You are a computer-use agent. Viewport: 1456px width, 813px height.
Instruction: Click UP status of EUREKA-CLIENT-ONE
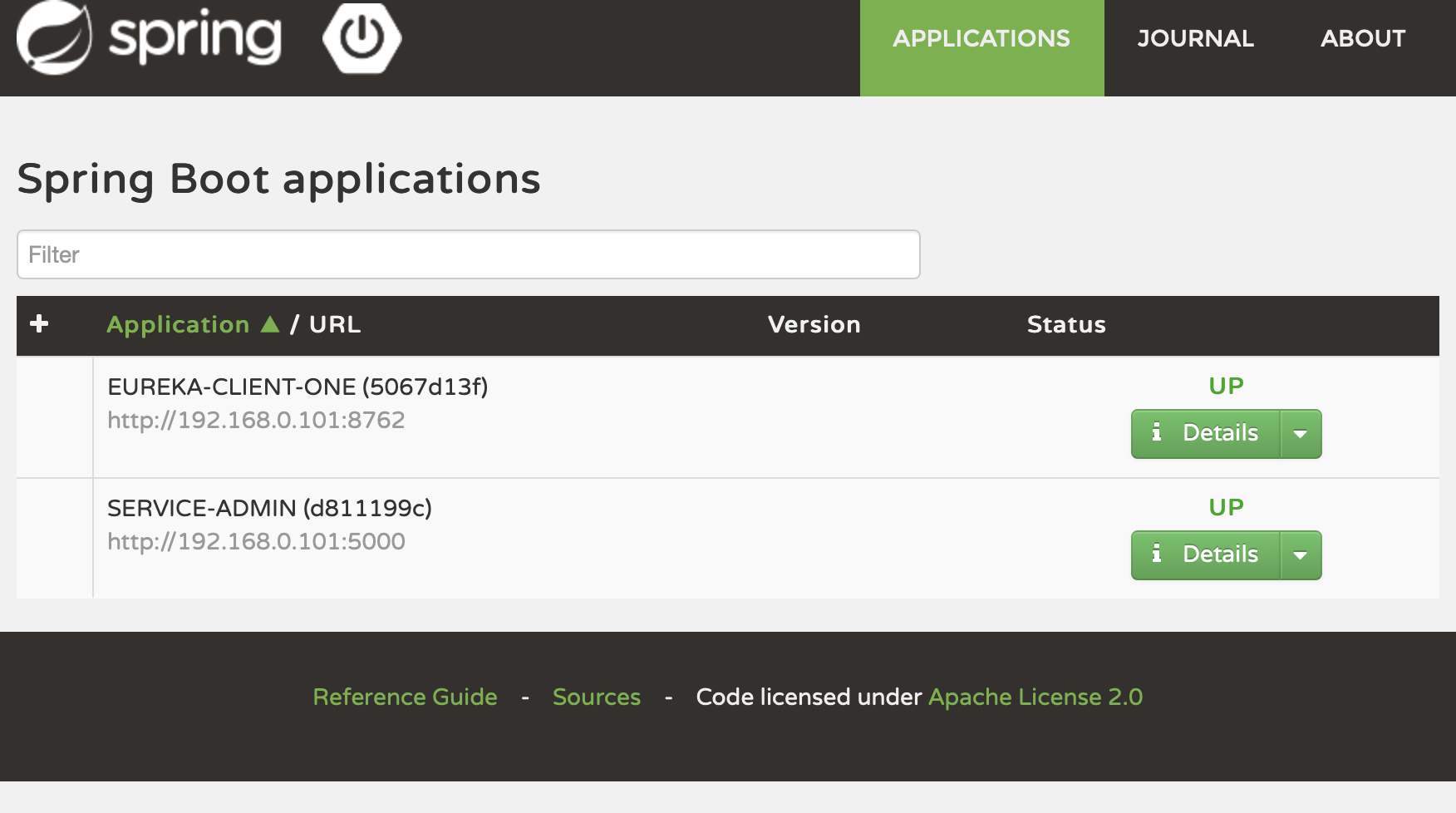point(1226,386)
